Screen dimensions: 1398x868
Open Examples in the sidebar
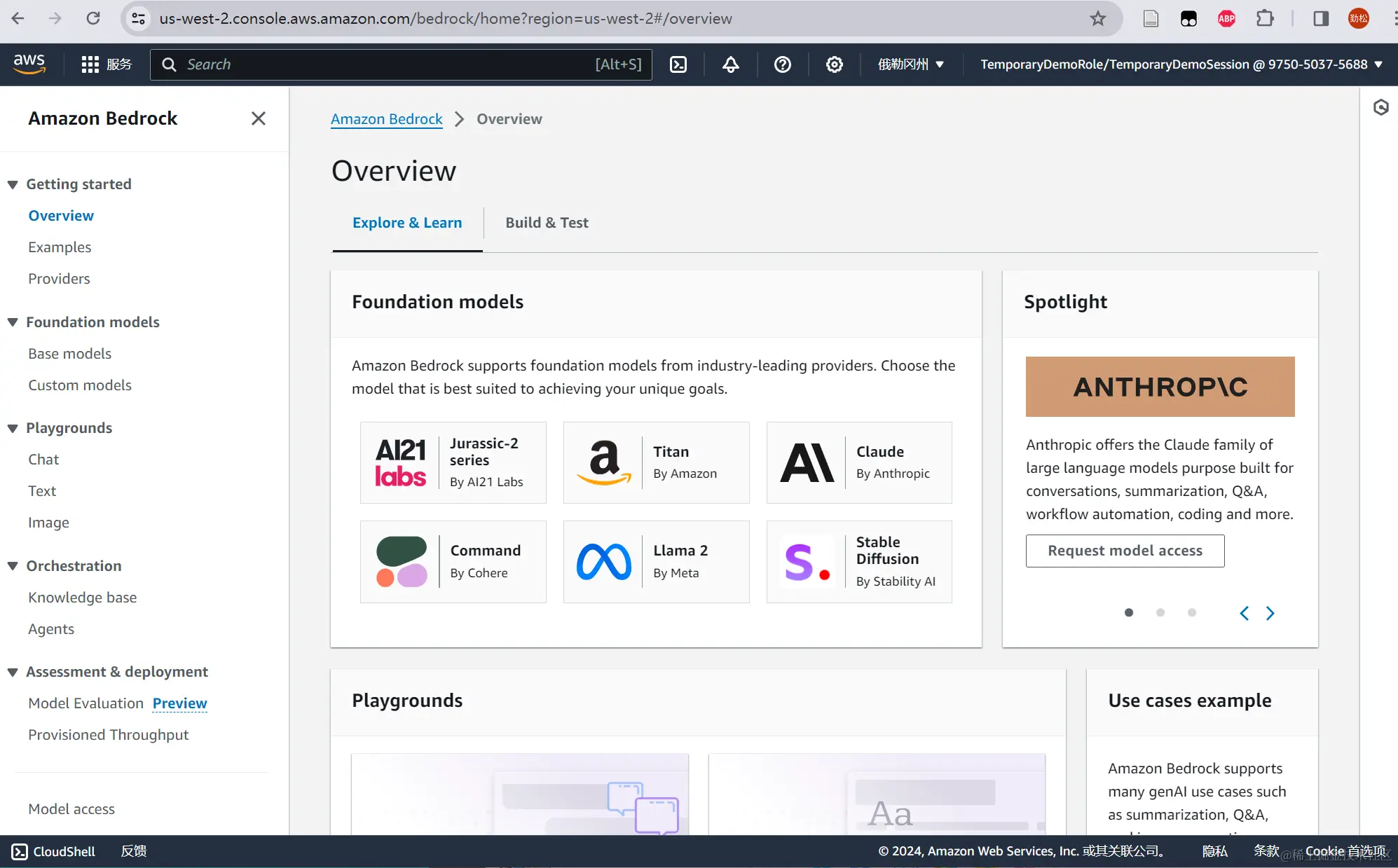click(60, 247)
